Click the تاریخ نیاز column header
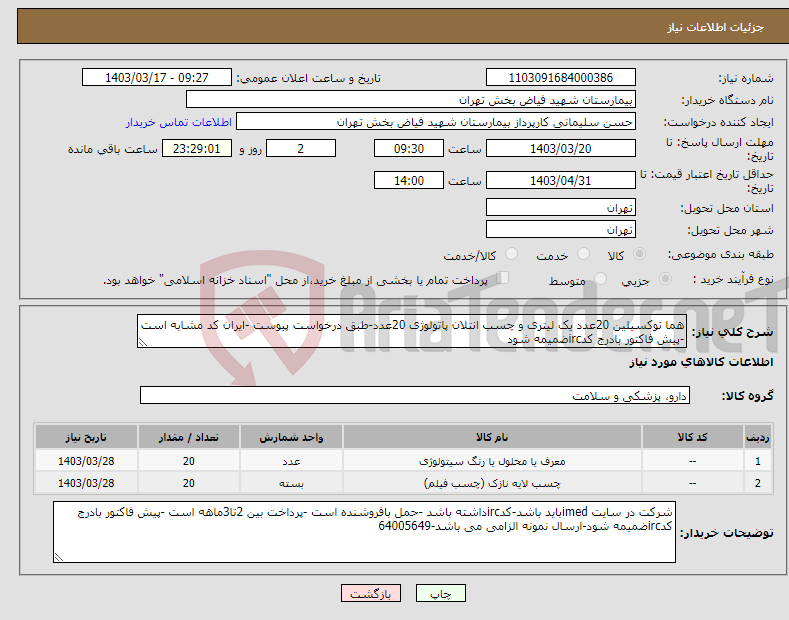Viewport: 789px width, 620px height. coord(86,437)
